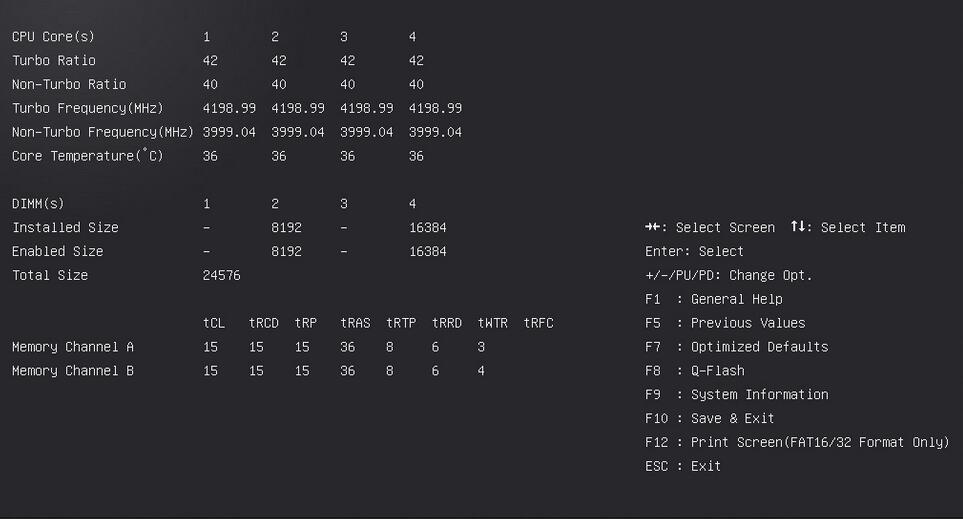Image resolution: width=963 pixels, height=519 pixels.
Task: Click the ESC Exit option
Action: point(683,466)
